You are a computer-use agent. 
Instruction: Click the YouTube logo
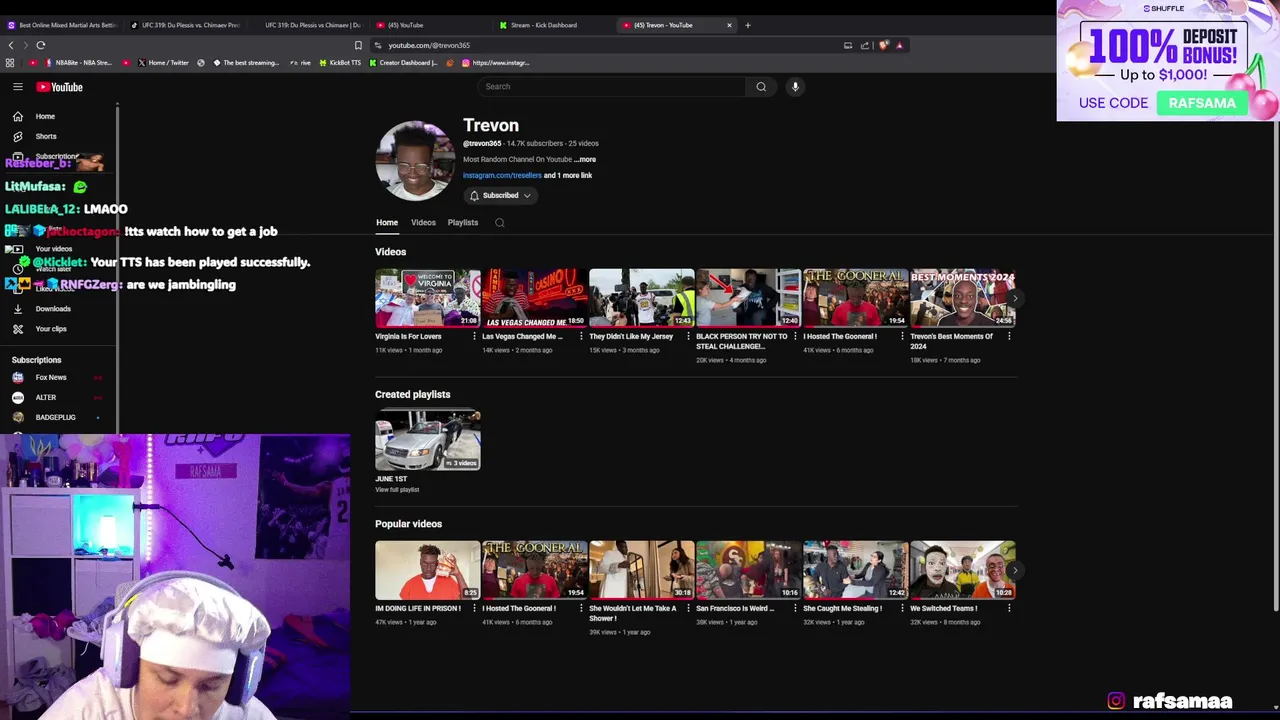(x=59, y=87)
